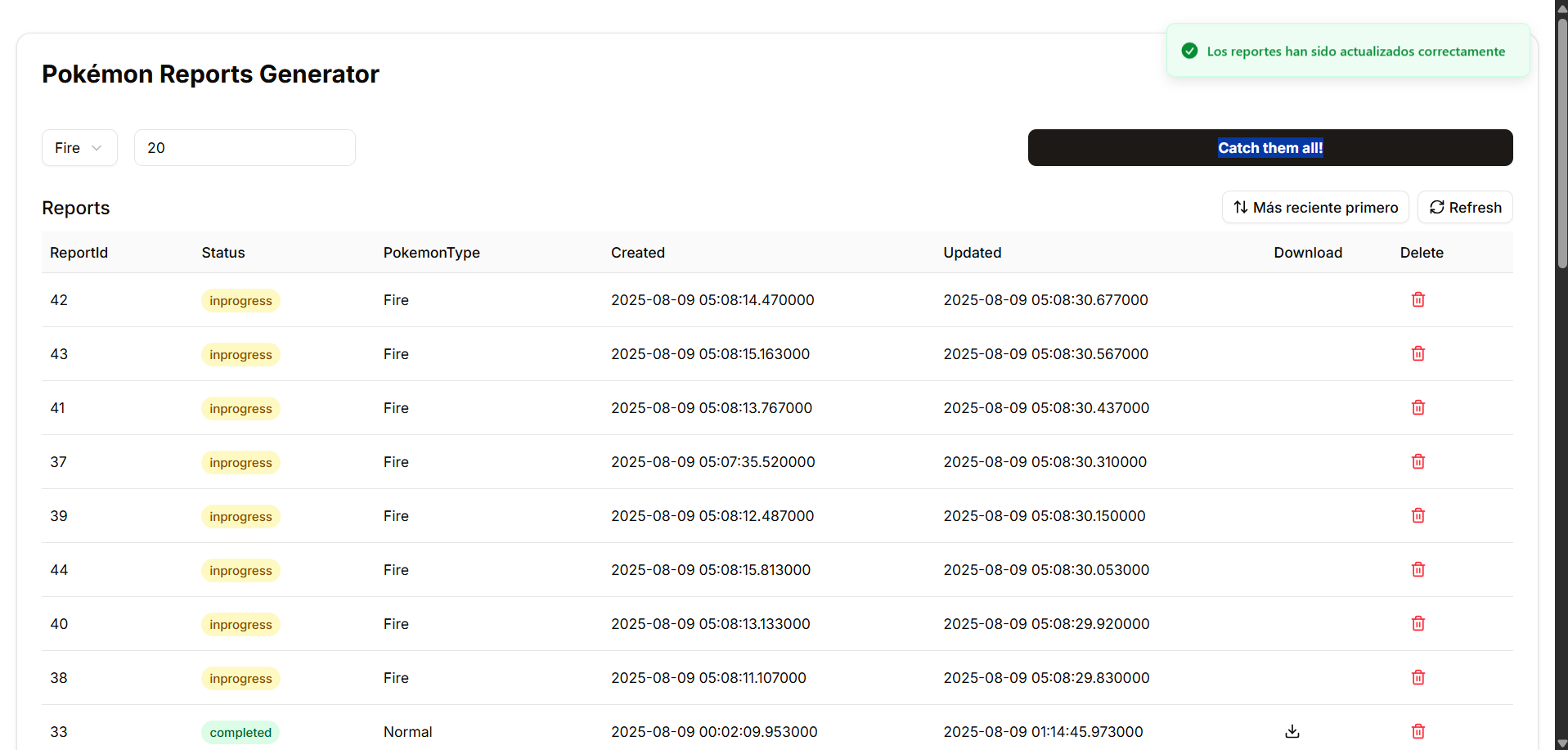Click the green checkmark in the toast
Image resolution: width=1568 pixels, height=750 pixels.
click(1189, 50)
